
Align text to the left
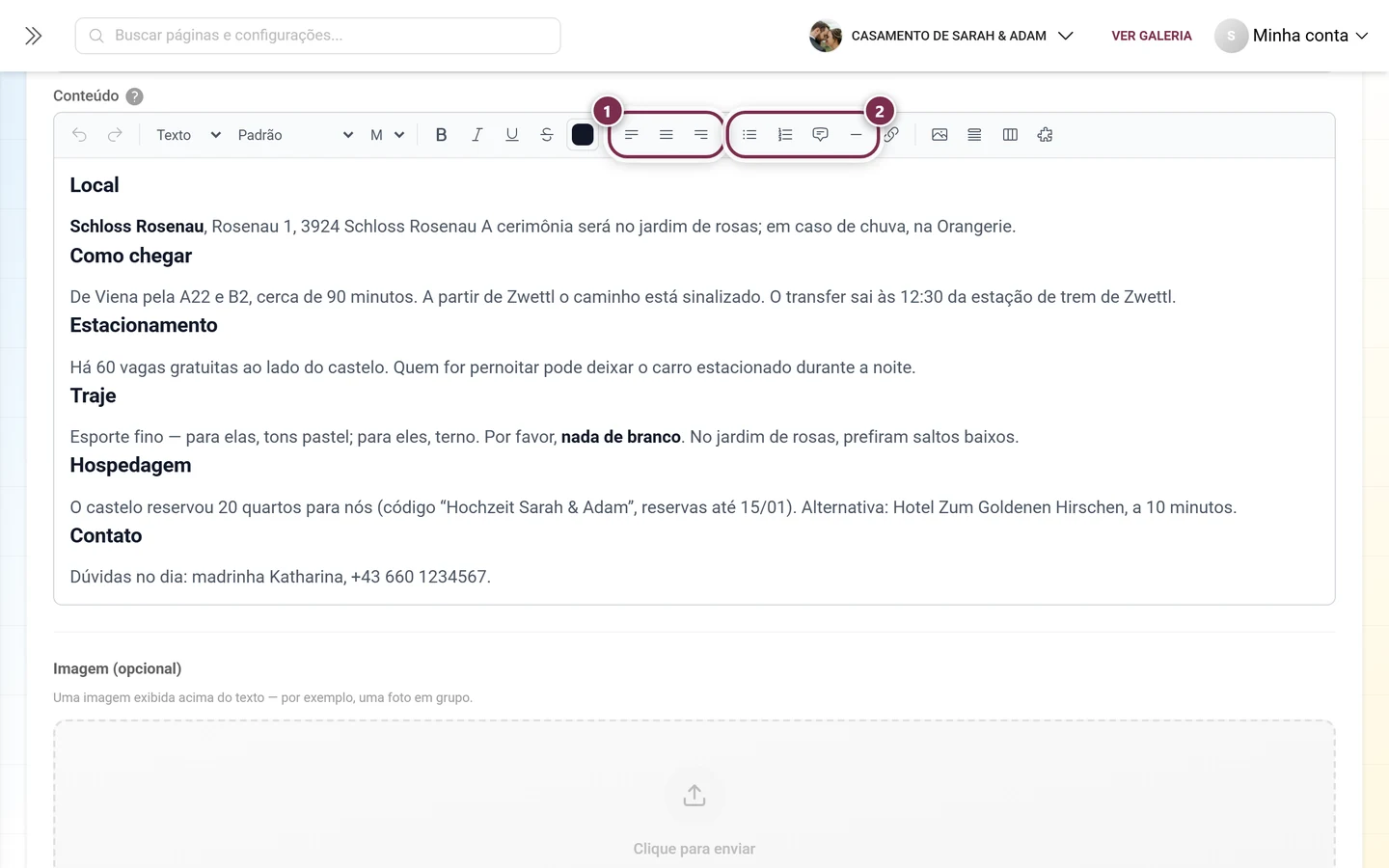[x=631, y=135]
